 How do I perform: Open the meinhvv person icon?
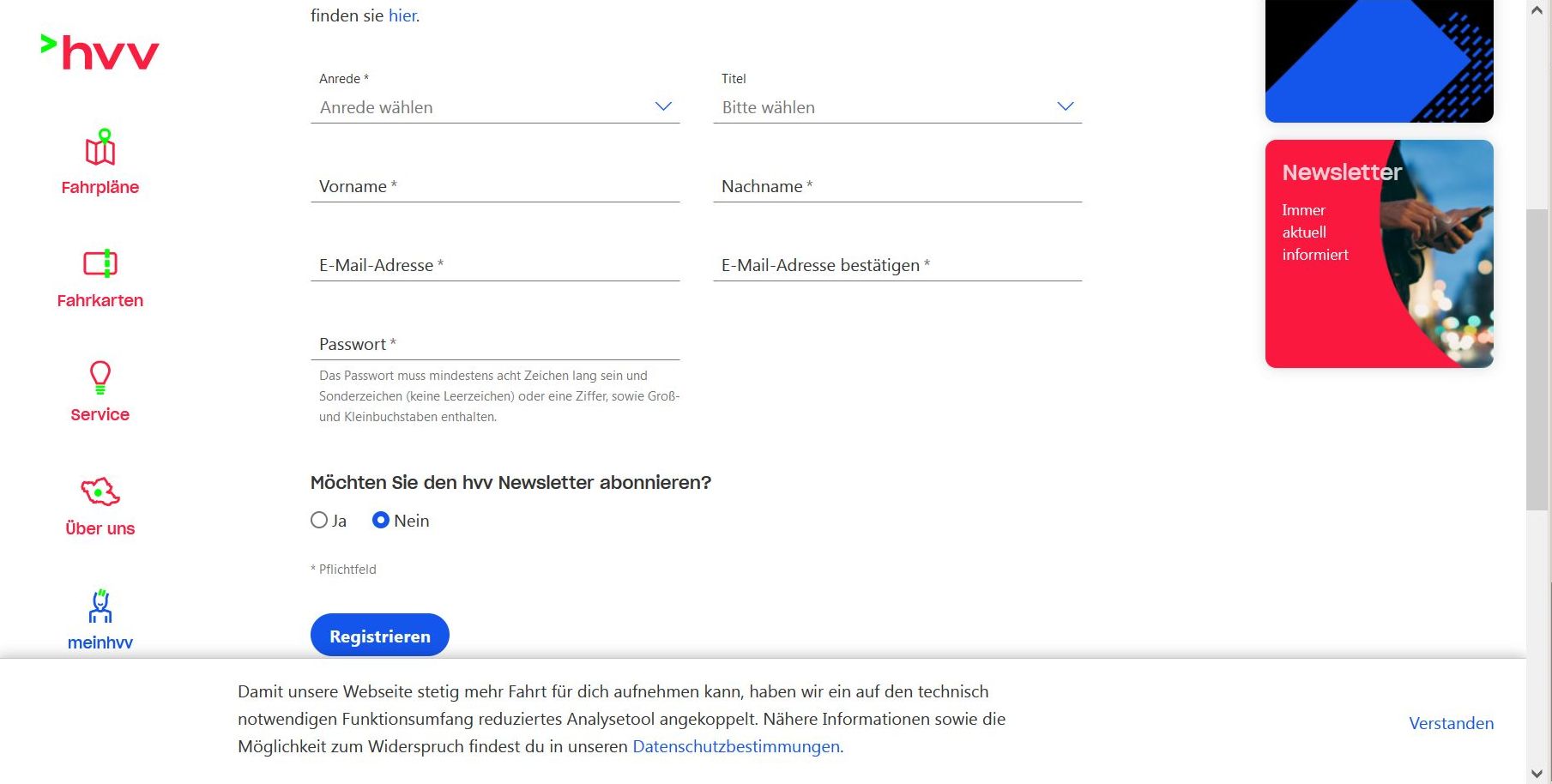(x=100, y=606)
